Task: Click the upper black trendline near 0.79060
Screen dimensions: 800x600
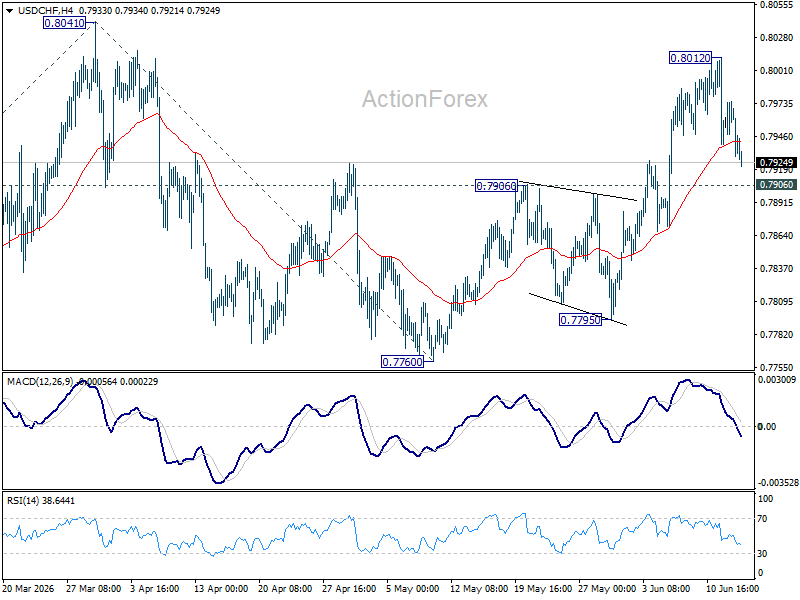Action: click(x=578, y=191)
